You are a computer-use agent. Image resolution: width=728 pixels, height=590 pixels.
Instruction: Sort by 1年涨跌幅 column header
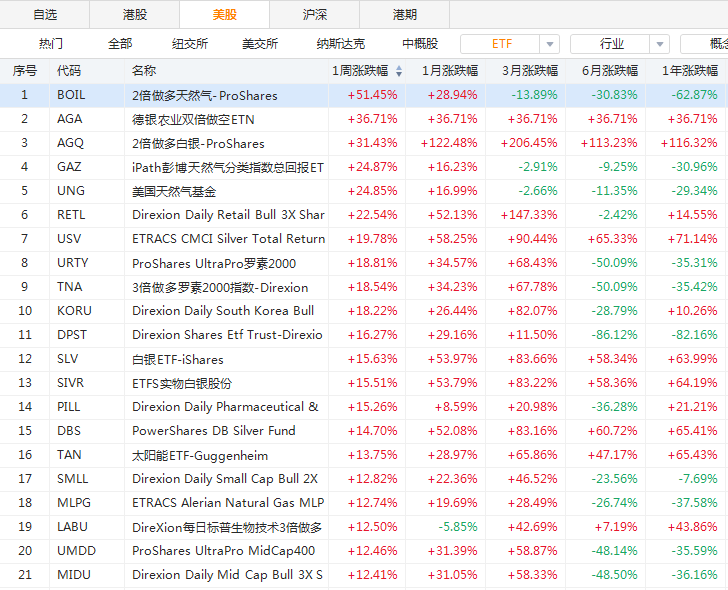pyautogui.click(x=690, y=71)
